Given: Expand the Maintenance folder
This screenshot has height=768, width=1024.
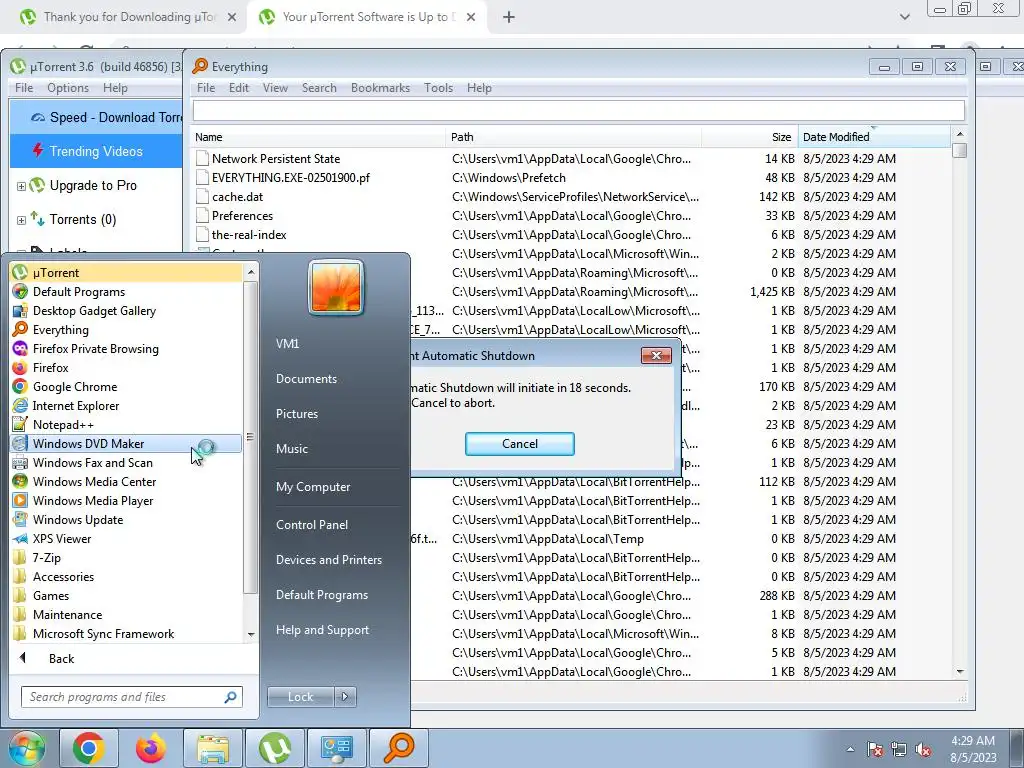Looking at the screenshot, I should pos(126,614).
